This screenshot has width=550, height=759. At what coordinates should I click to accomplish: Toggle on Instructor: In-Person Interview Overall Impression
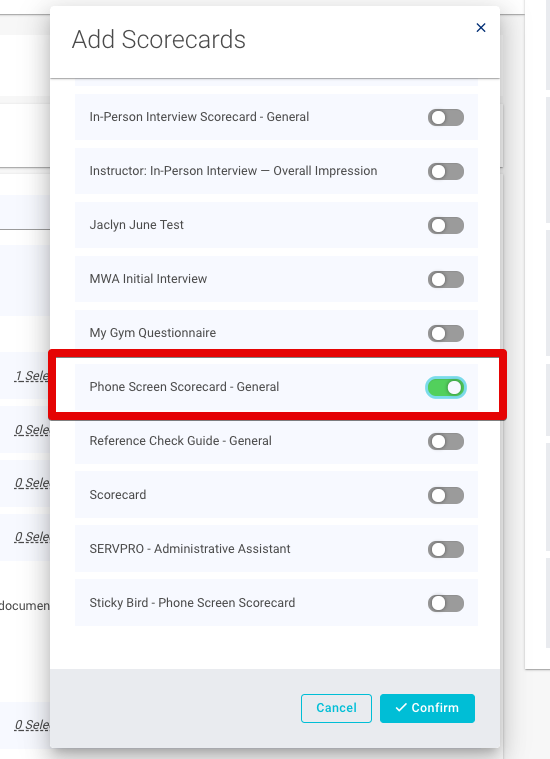point(446,171)
